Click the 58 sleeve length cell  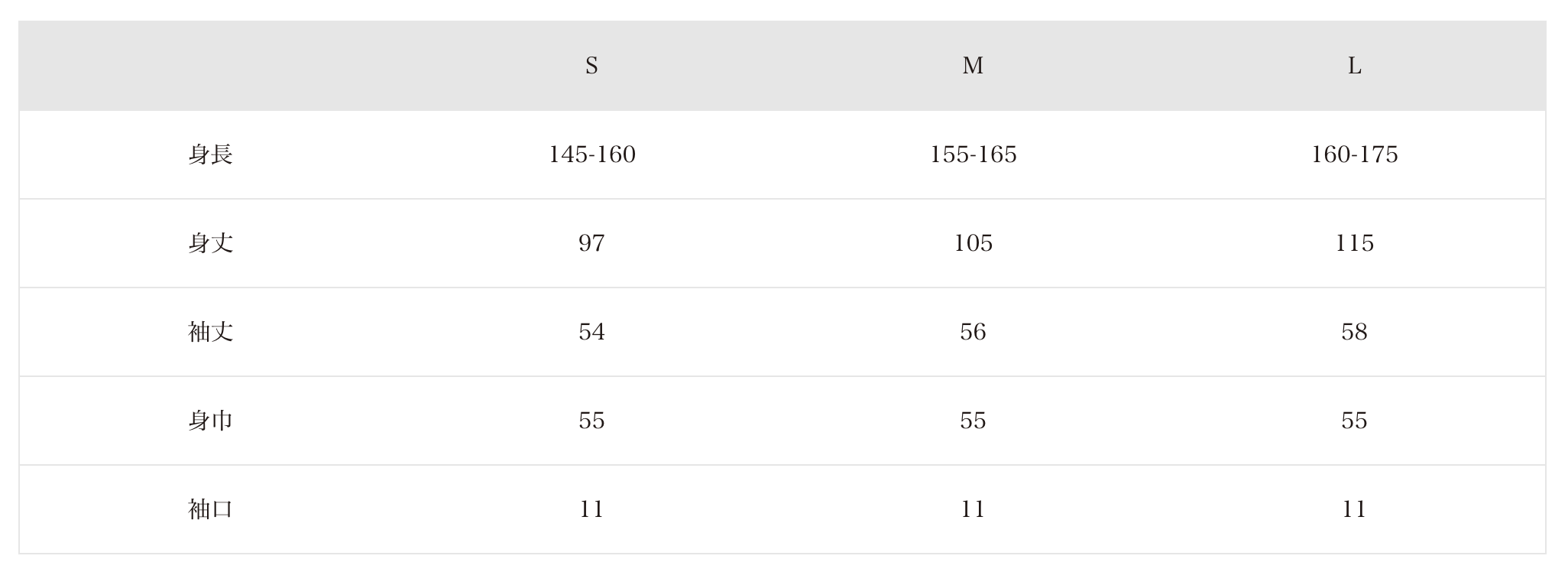[1354, 333]
